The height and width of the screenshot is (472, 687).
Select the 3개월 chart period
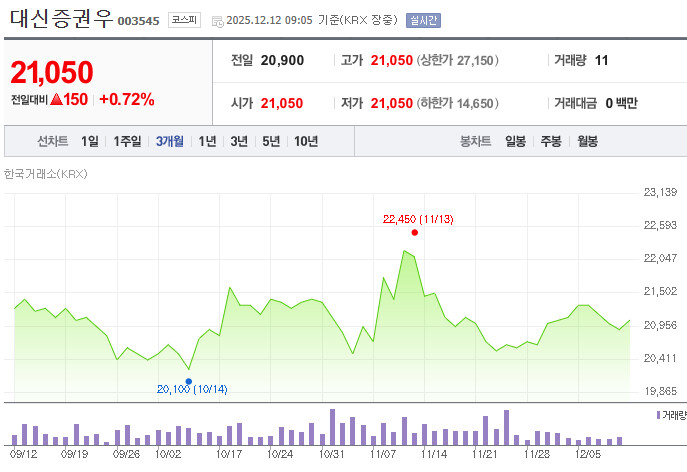point(170,141)
